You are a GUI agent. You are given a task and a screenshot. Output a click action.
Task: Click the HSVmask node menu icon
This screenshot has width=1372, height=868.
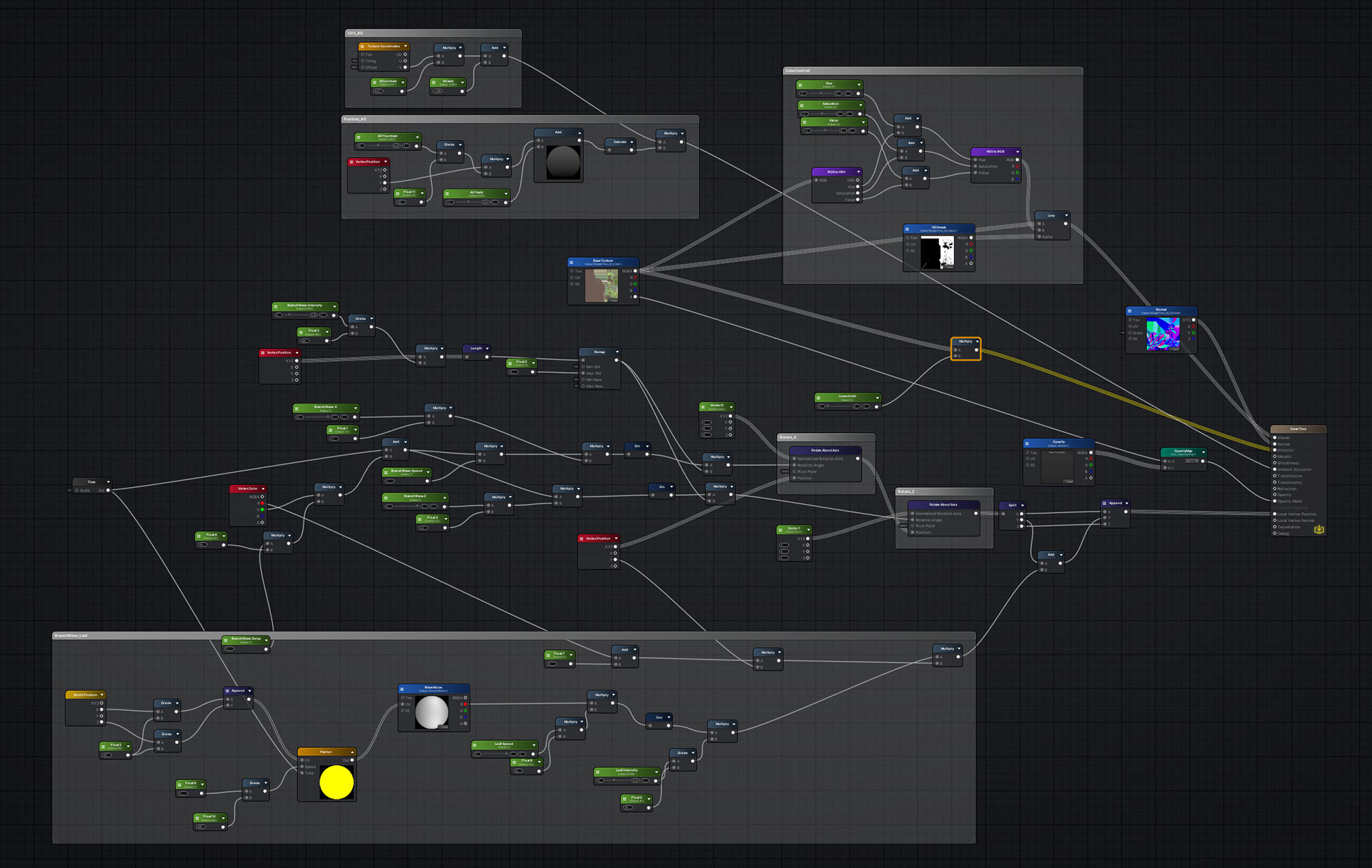coord(908,229)
